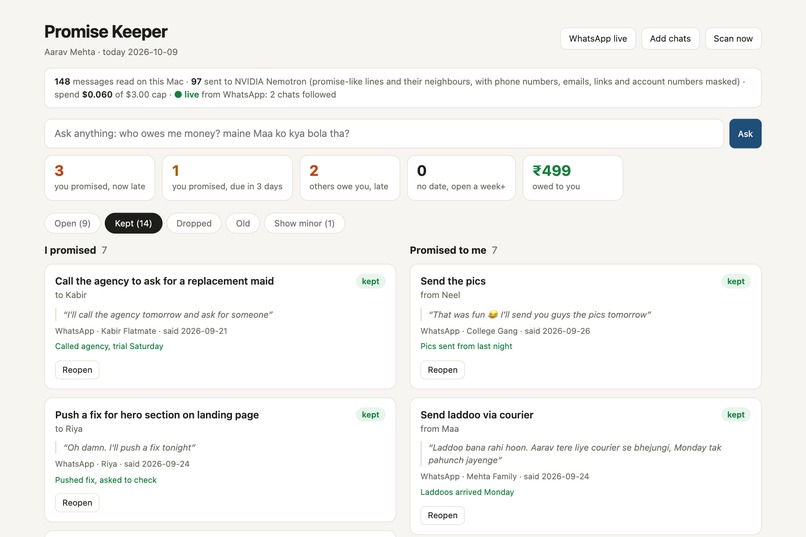The image size is (806, 537).
Task: Click the 'Aarav Mehta · today 2026-10-09' subtitle
Action: (x=111, y=52)
